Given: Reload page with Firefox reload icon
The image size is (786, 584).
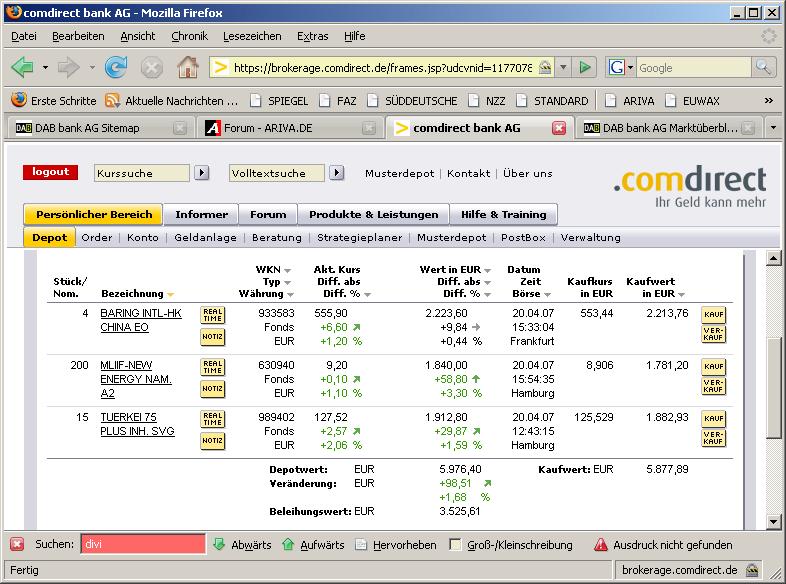Looking at the screenshot, I should point(116,67).
